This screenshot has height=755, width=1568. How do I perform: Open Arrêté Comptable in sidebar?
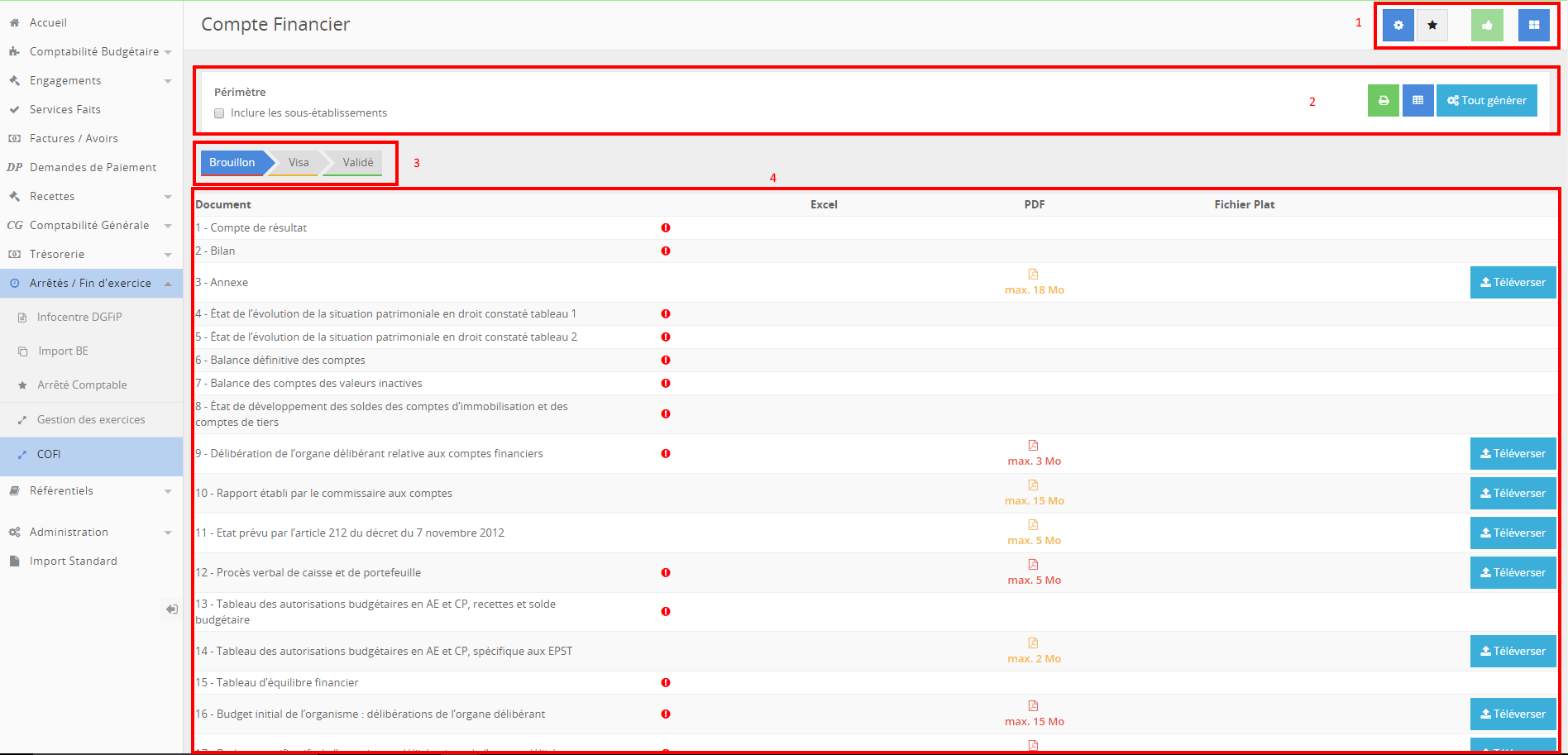coord(82,385)
